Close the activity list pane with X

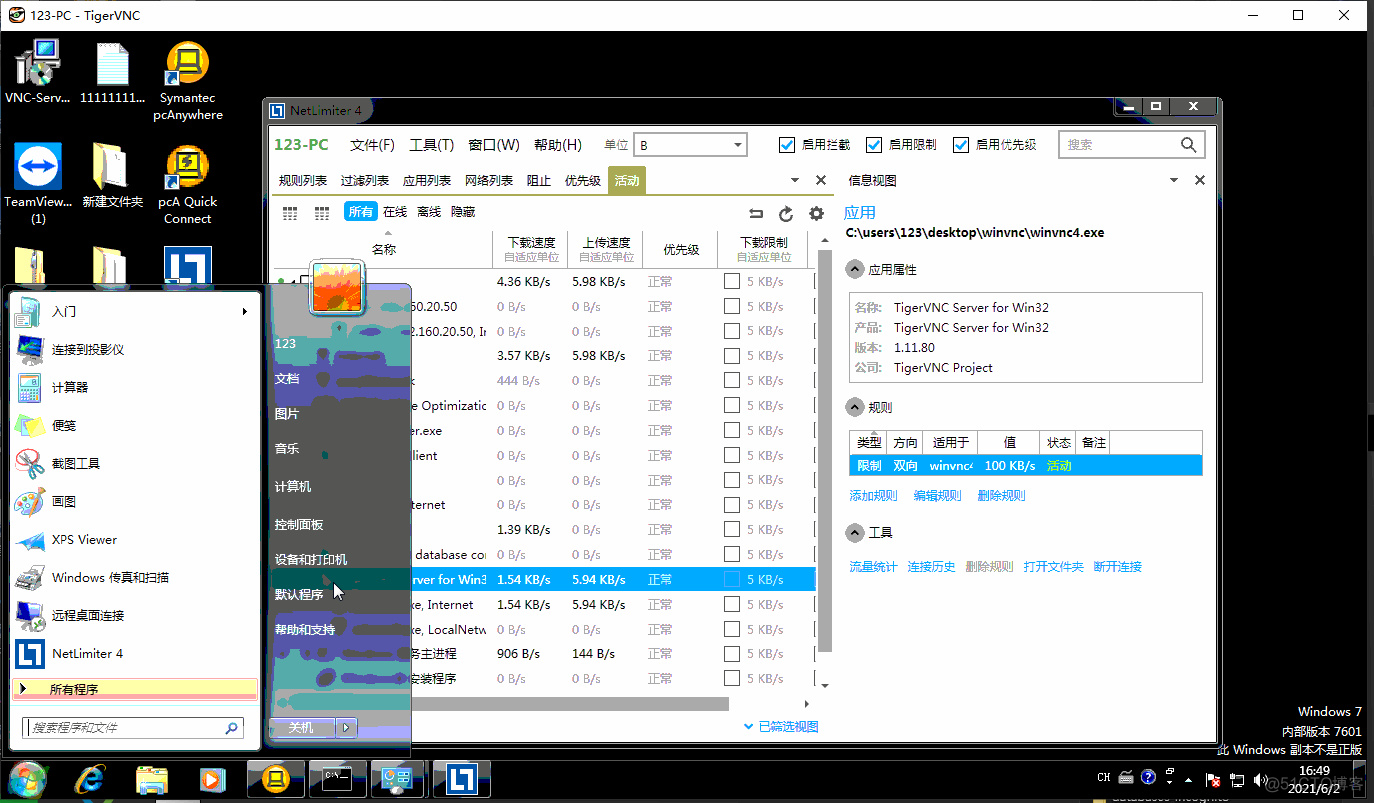[821, 180]
